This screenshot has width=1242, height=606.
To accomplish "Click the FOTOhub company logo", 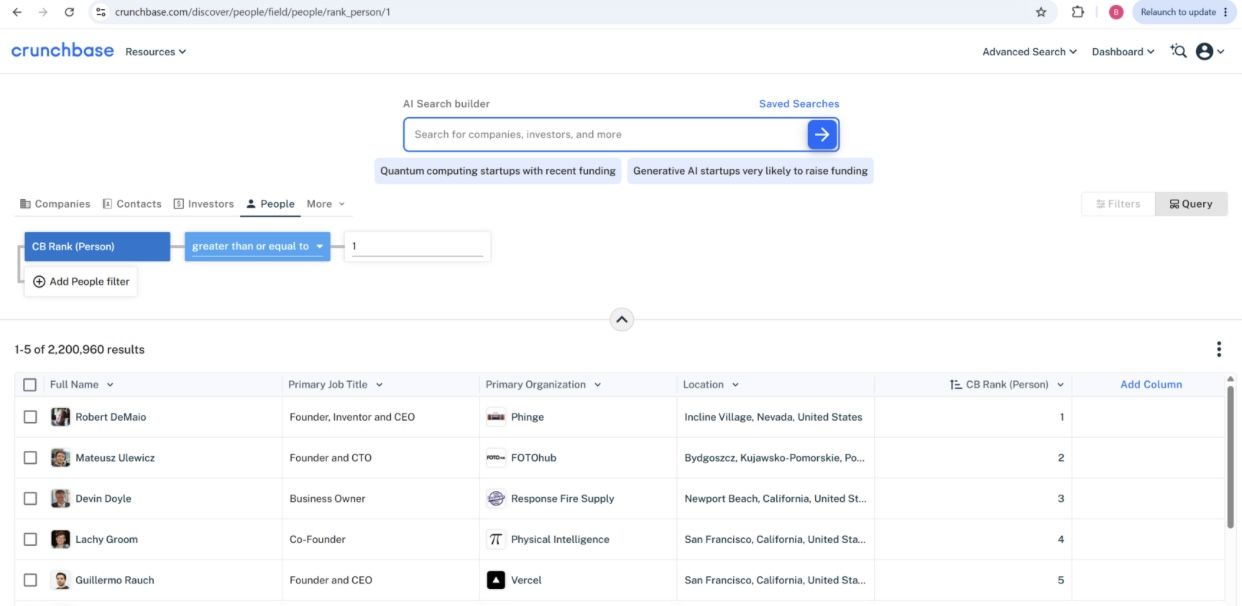I will [496, 458].
